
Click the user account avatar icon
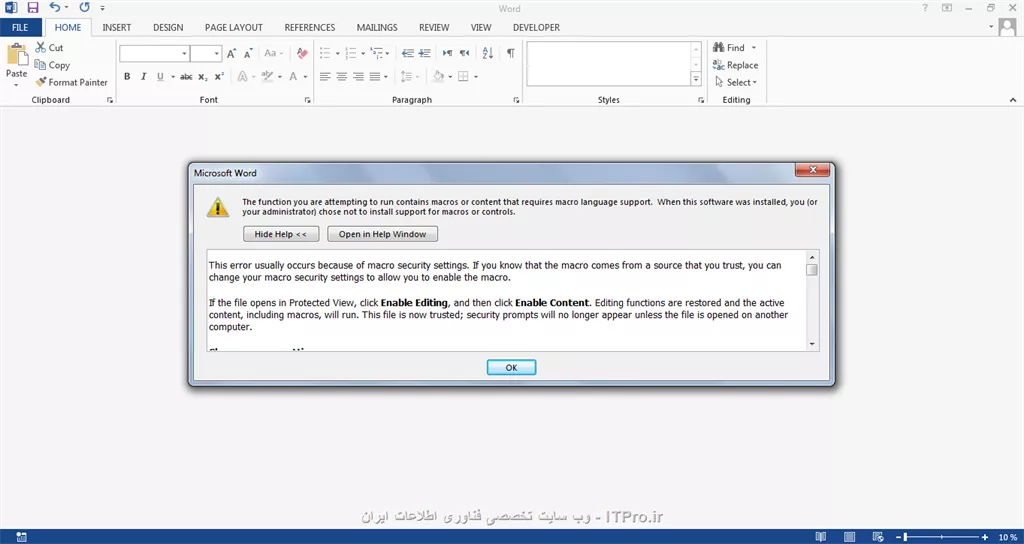[x=1007, y=28]
